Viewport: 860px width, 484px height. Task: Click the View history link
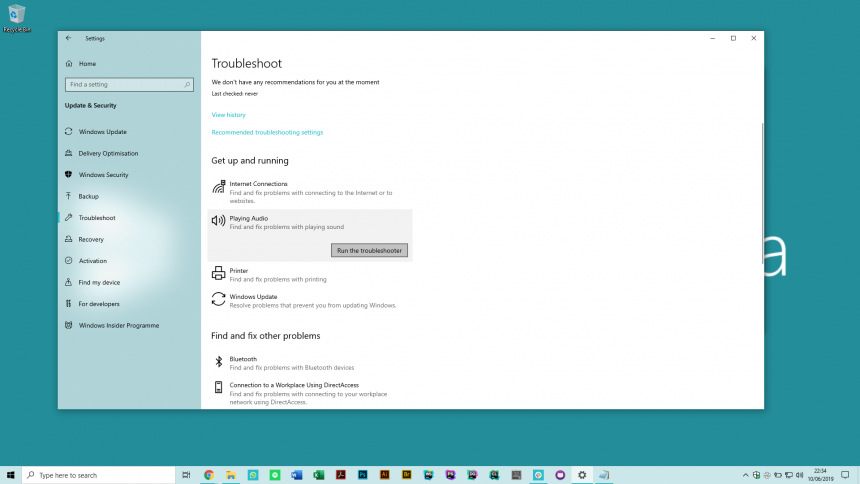(x=229, y=115)
